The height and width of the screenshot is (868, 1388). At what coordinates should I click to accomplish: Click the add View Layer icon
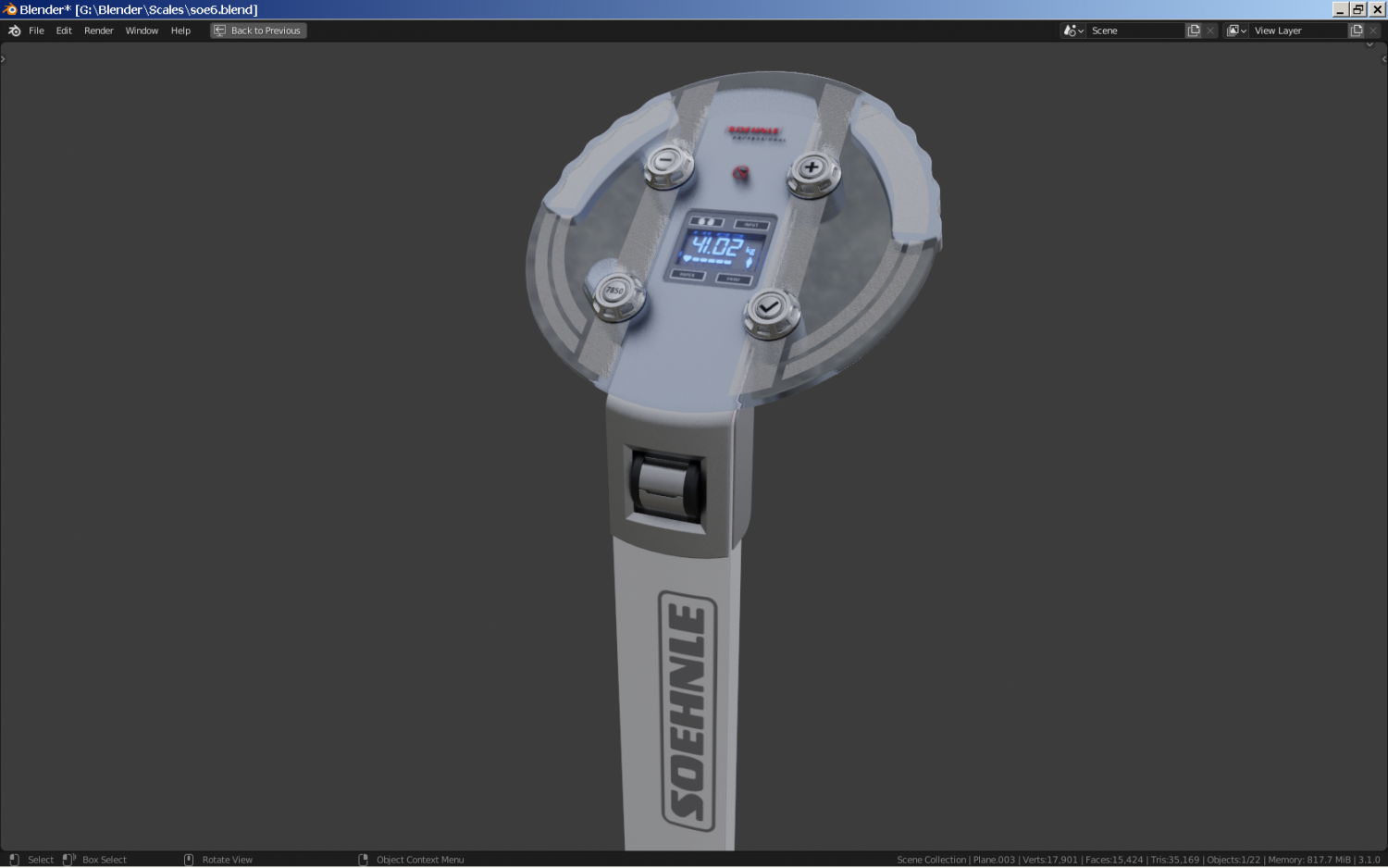click(x=1357, y=31)
